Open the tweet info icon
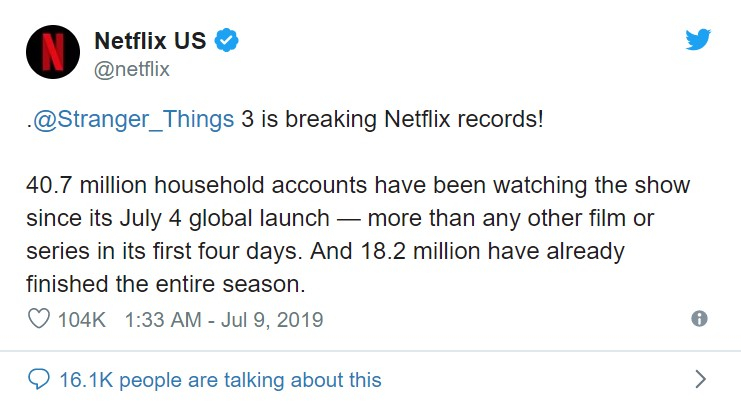The image size is (741, 405). tap(699, 319)
